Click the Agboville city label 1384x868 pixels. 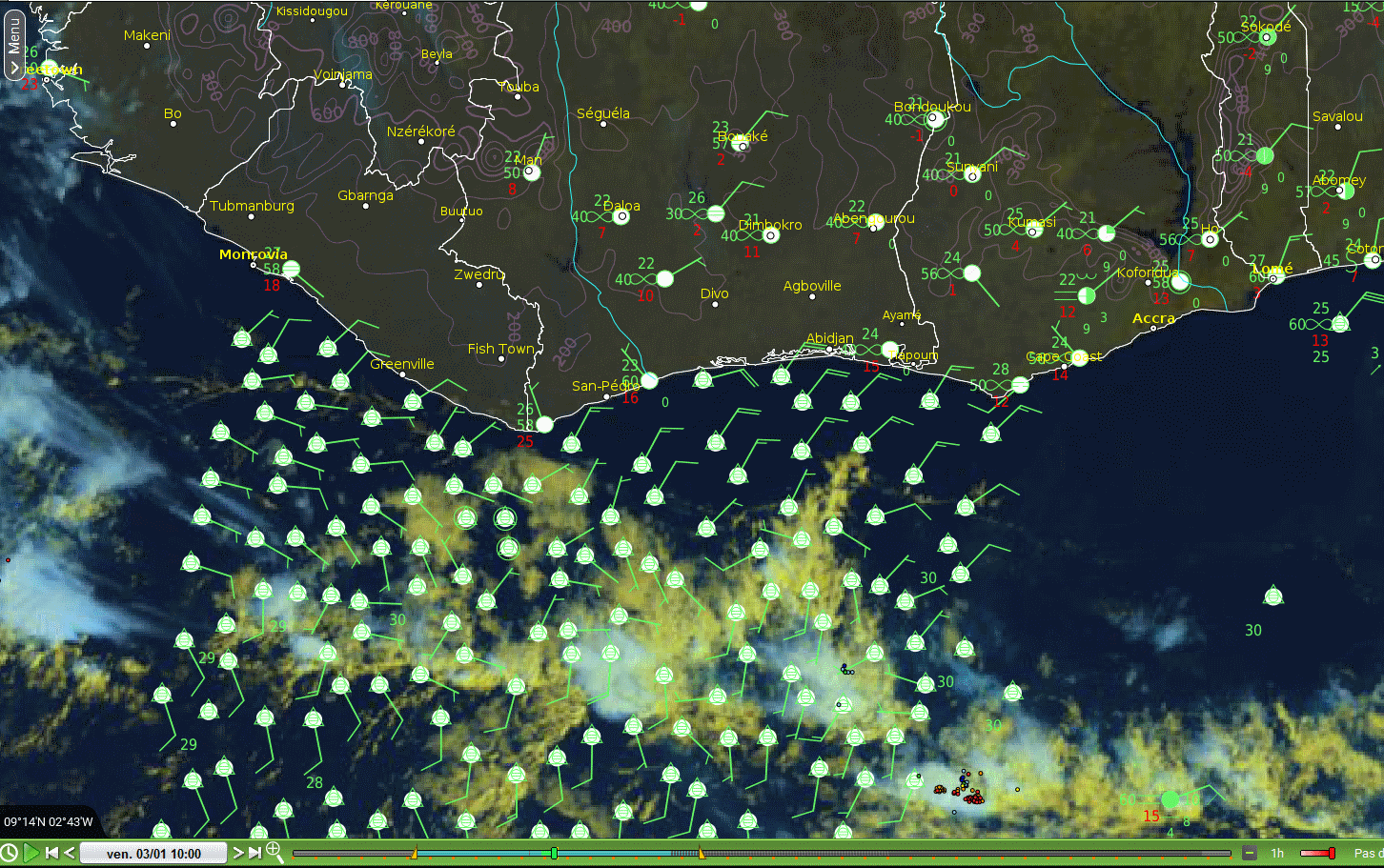click(812, 286)
